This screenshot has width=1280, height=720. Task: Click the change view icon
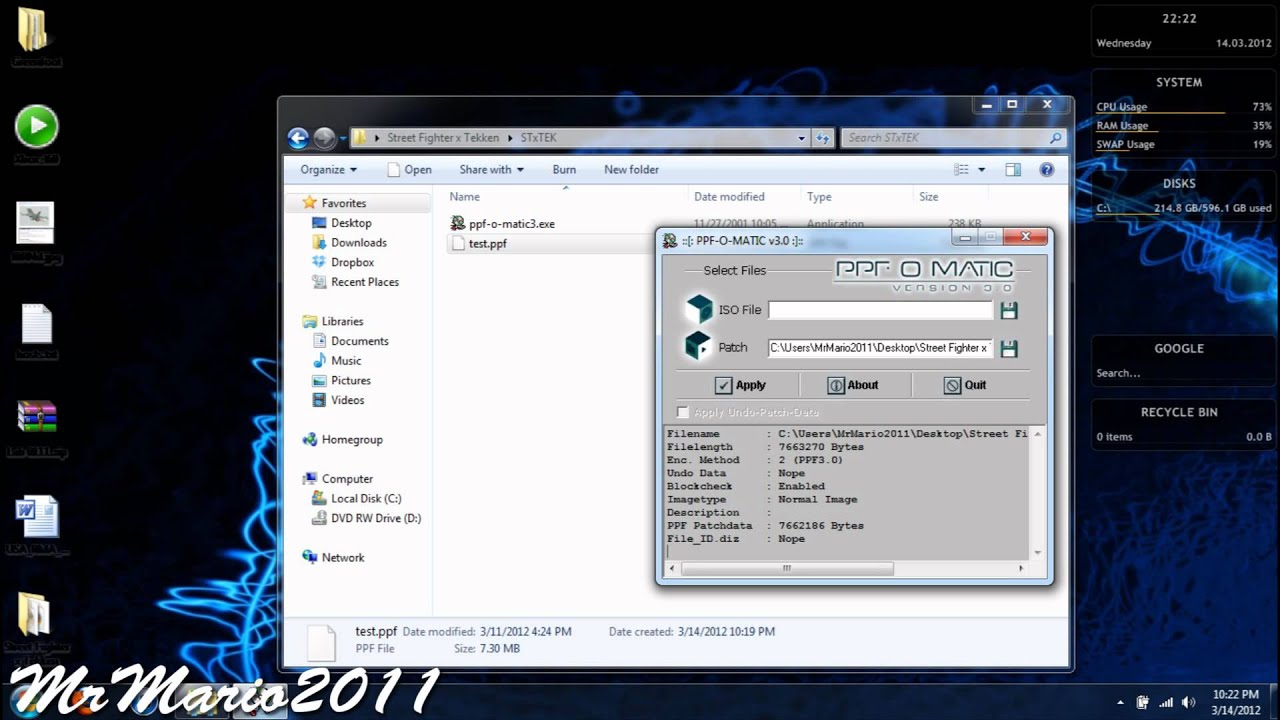coord(962,170)
